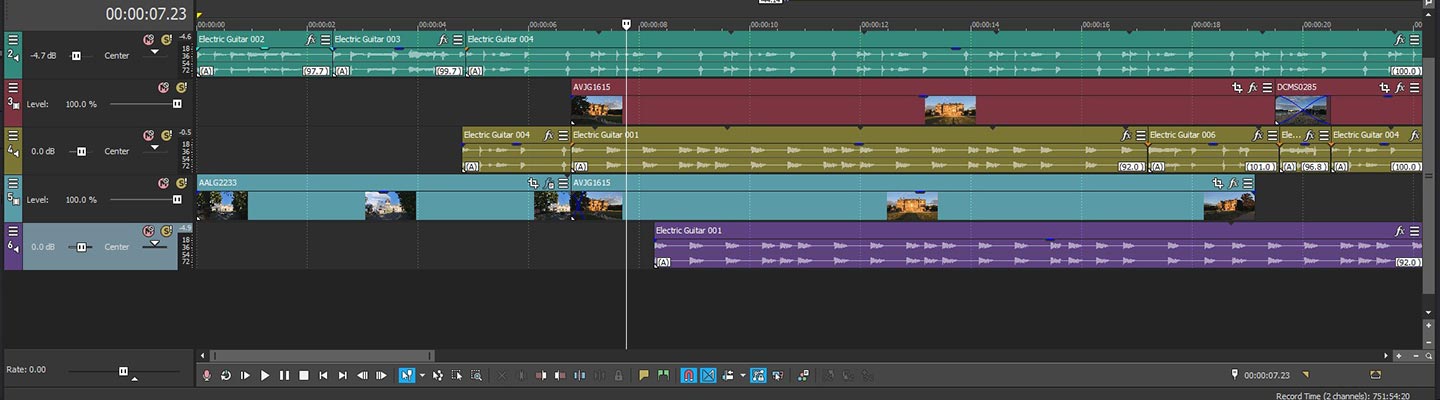
Task: Open Event FX on Electric Guitar 003
Action: pos(443,40)
